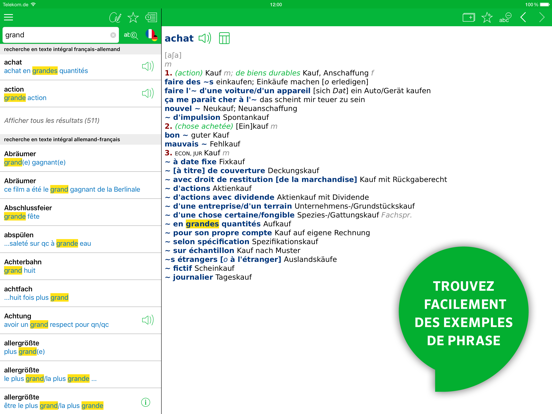Clear the search field text
The height and width of the screenshot is (414, 552).
[113, 35]
